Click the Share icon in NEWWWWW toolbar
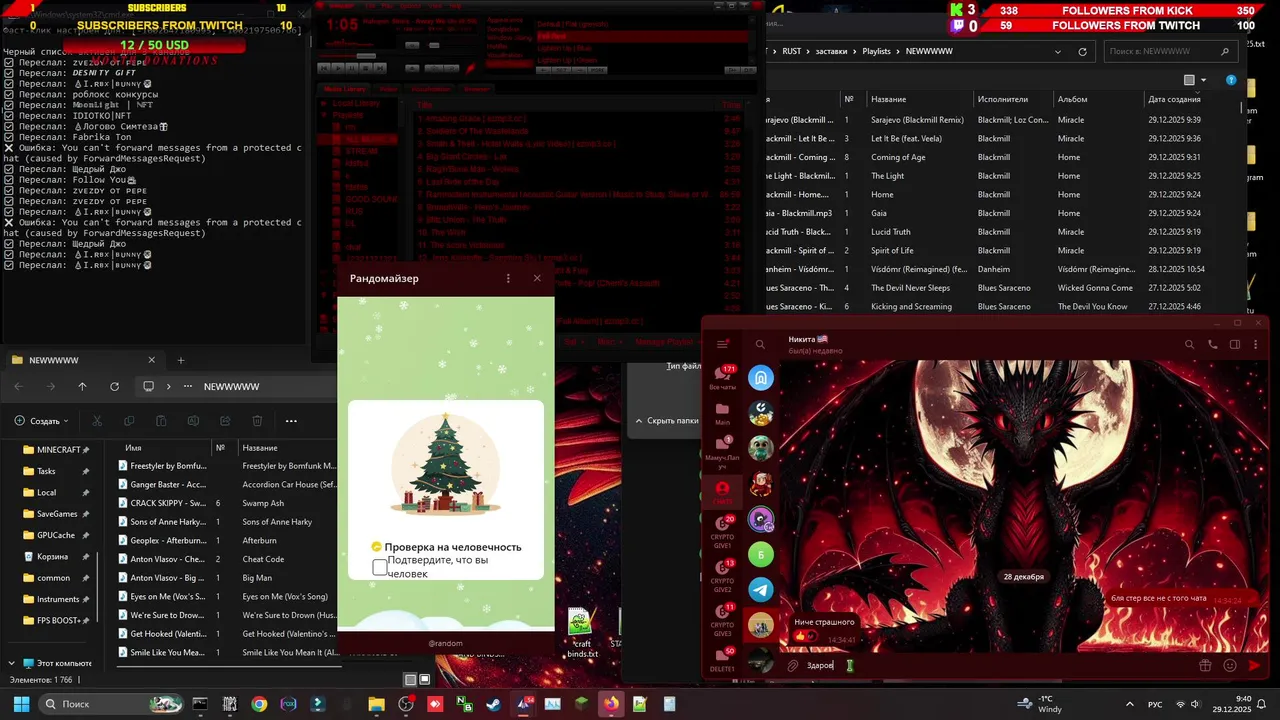 tap(225, 421)
